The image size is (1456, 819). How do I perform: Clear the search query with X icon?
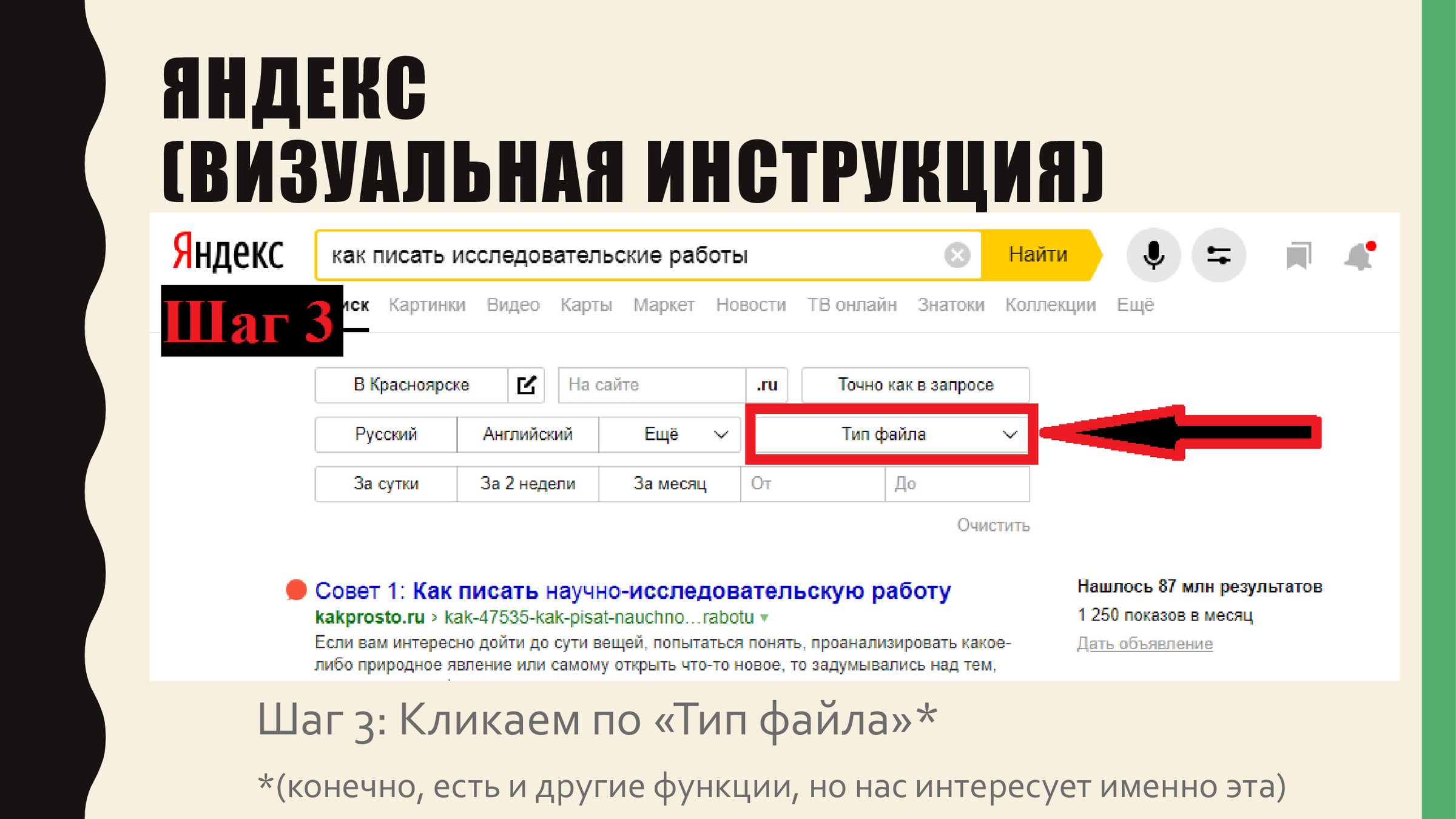(957, 255)
